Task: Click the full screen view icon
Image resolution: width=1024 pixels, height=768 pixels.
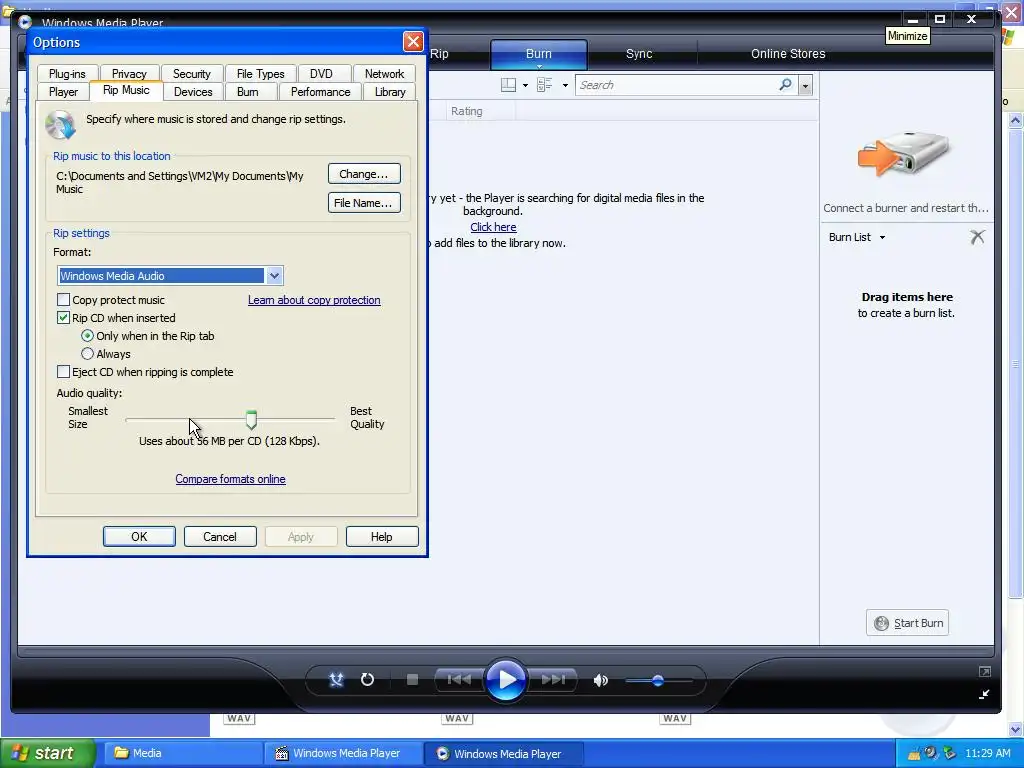Action: point(985,671)
